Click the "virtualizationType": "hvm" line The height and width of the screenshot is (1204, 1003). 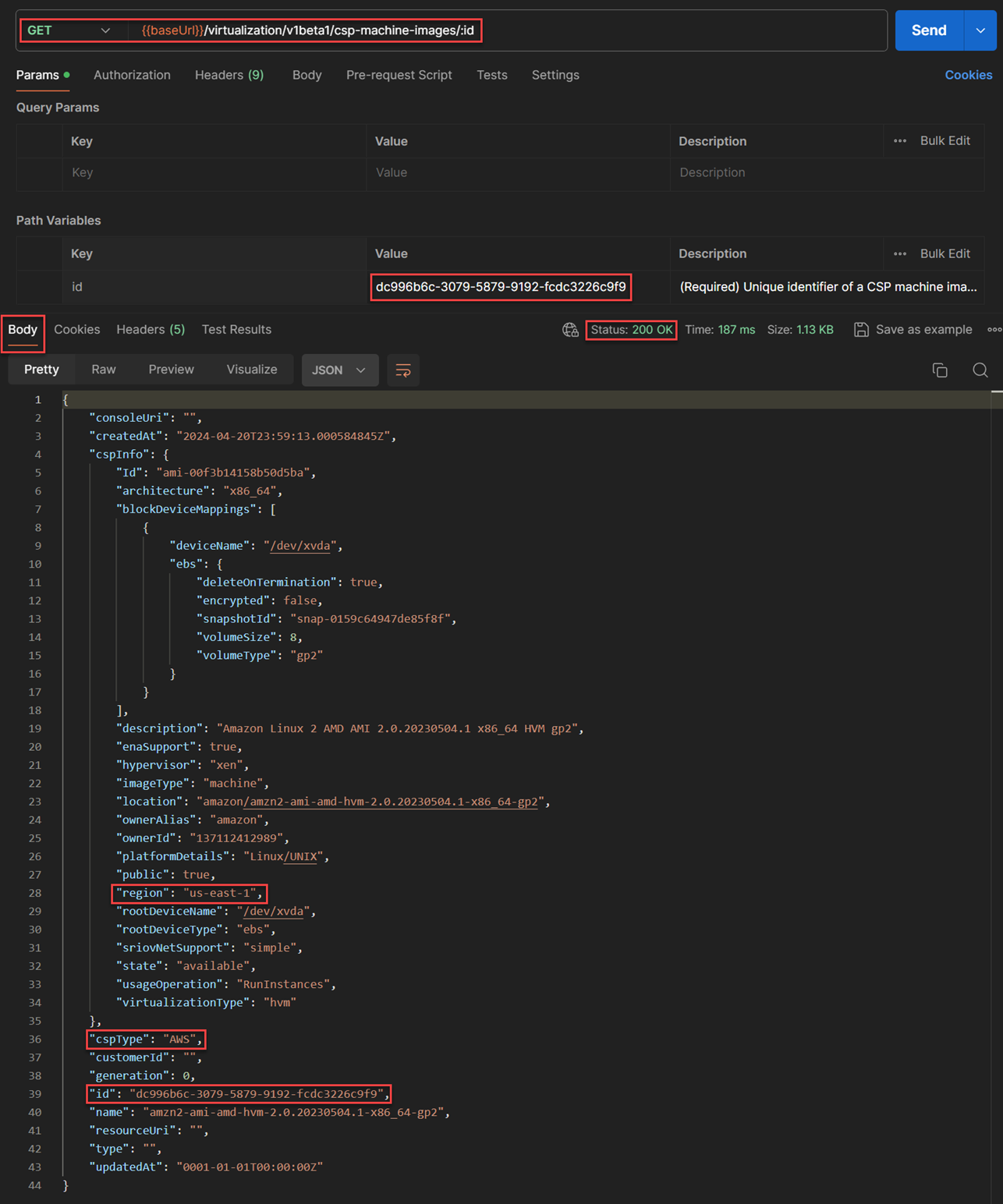pyautogui.click(x=206, y=1003)
